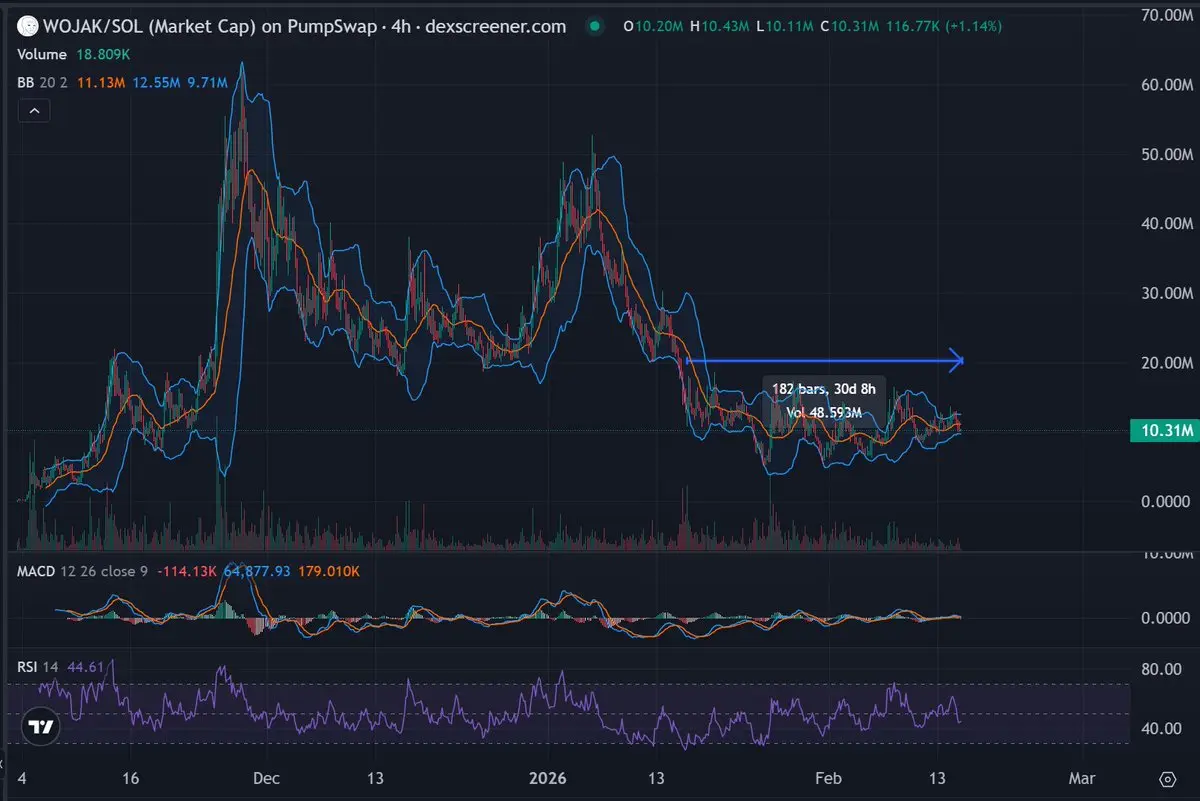Click the low value L10.11M
Viewport: 1200px width, 801px height.
point(784,27)
